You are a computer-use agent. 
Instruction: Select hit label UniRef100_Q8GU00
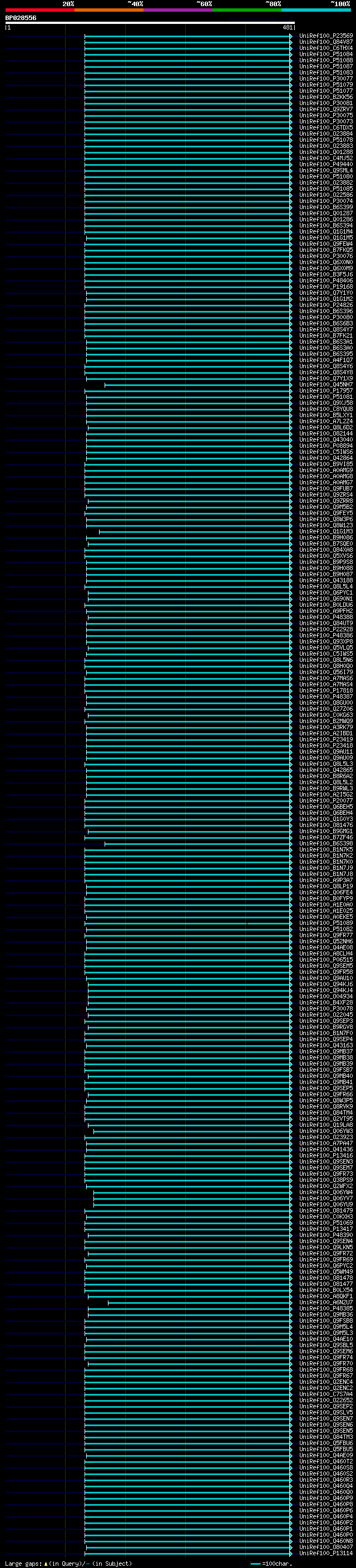click(x=326, y=703)
